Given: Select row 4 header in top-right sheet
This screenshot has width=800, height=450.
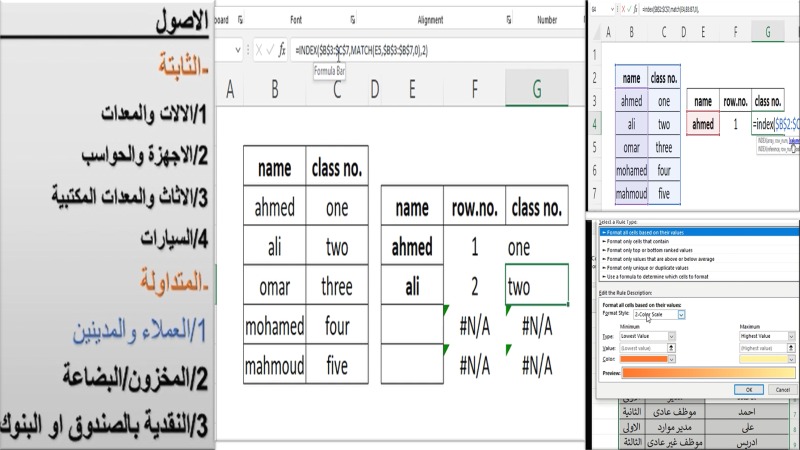Looking at the screenshot, I should [x=594, y=124].
